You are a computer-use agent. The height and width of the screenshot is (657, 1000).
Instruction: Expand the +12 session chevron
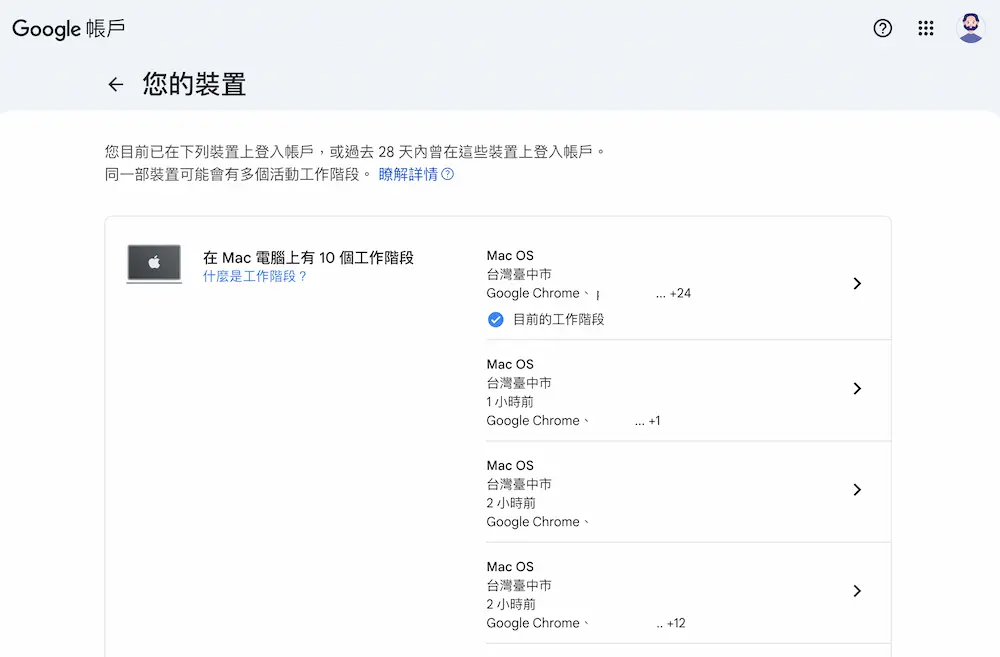[856, 591]
